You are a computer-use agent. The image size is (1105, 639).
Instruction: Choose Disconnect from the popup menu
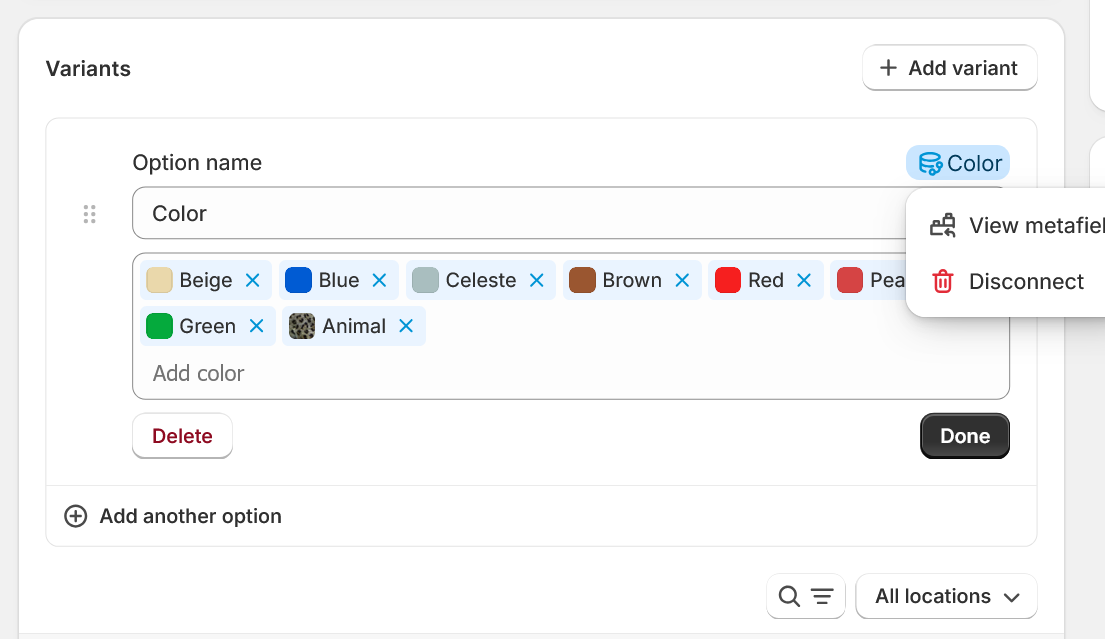tap(1026, 282)
